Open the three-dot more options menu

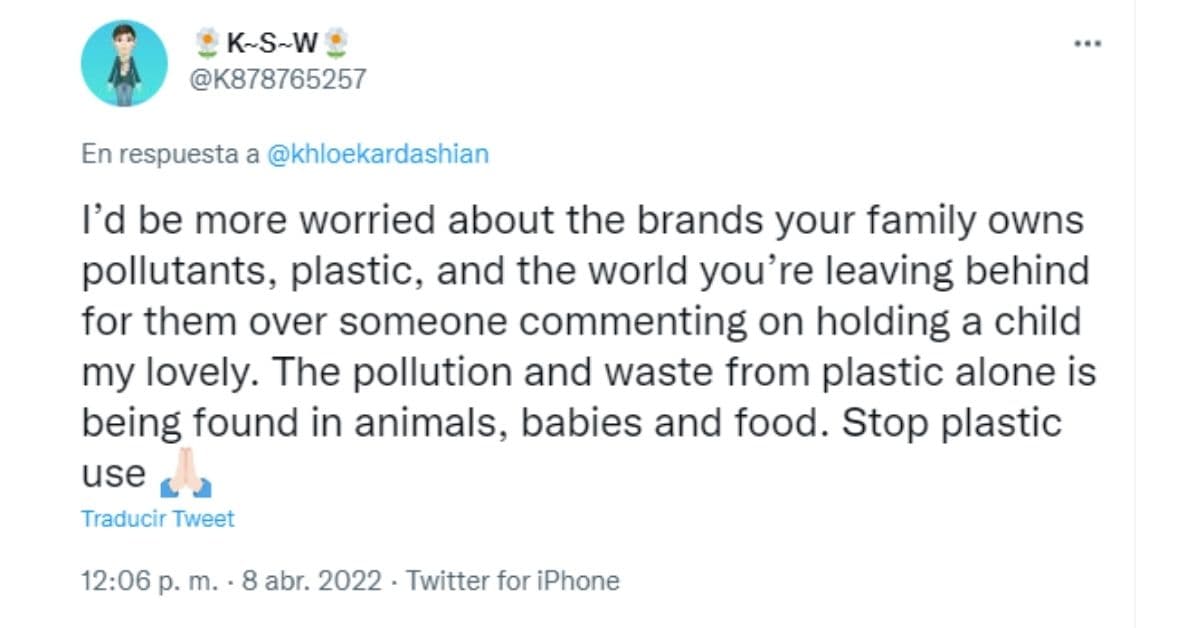(1086, 45)
